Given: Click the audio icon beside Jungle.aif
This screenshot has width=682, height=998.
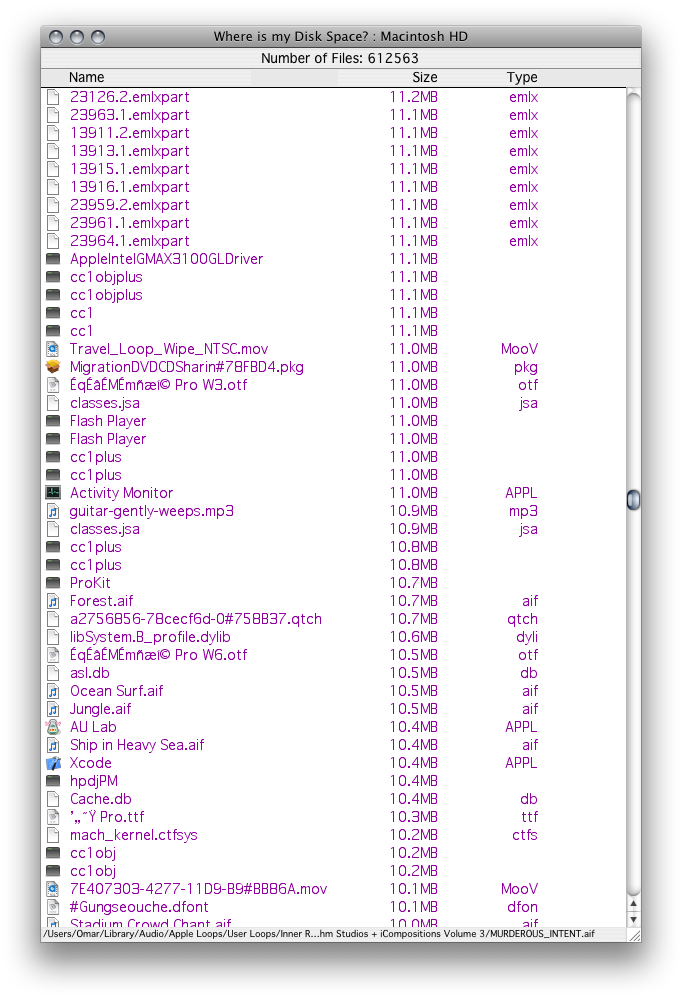Looking at the screenshot, I should (x=53, y=709).
